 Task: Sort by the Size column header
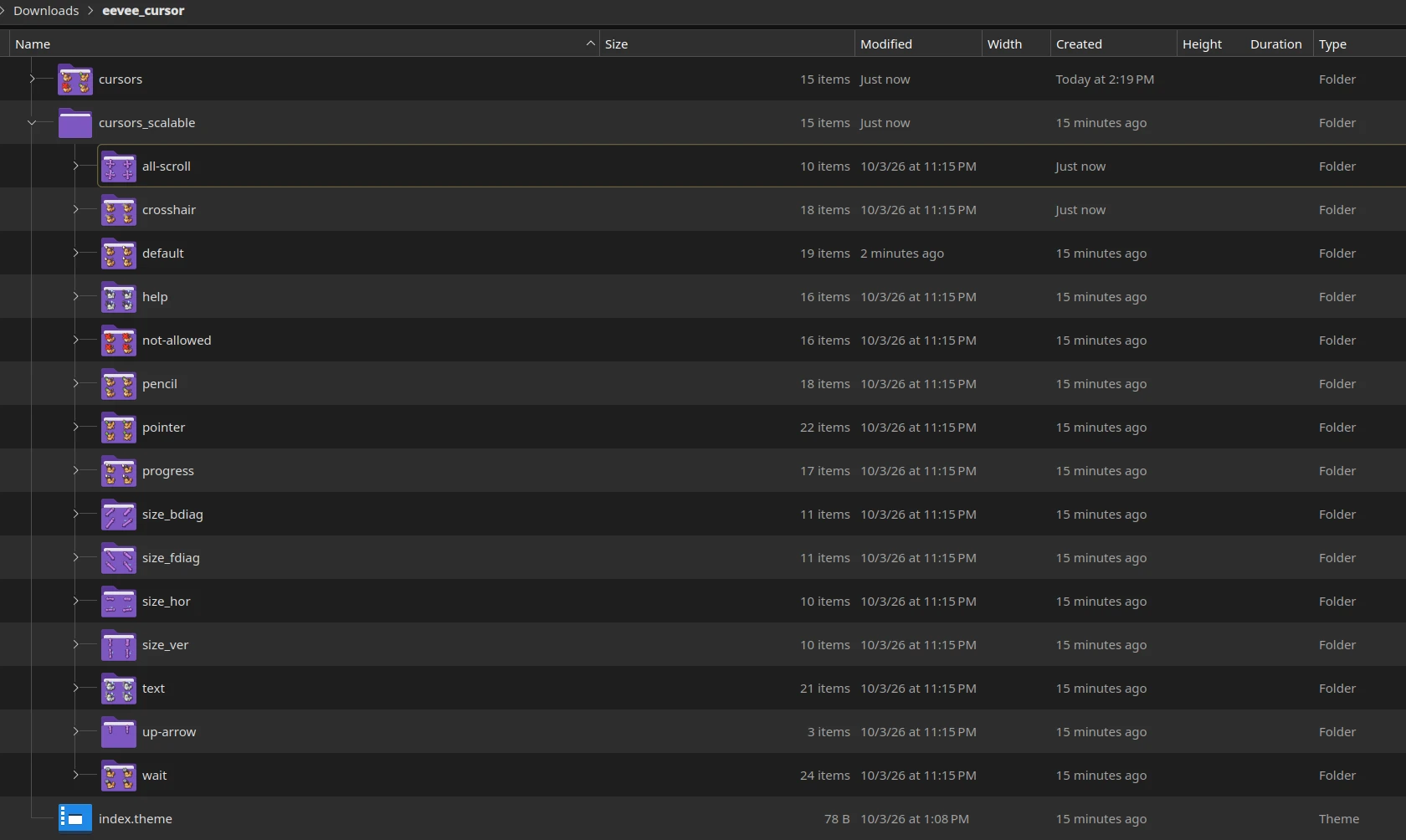[x=727, y=44]
